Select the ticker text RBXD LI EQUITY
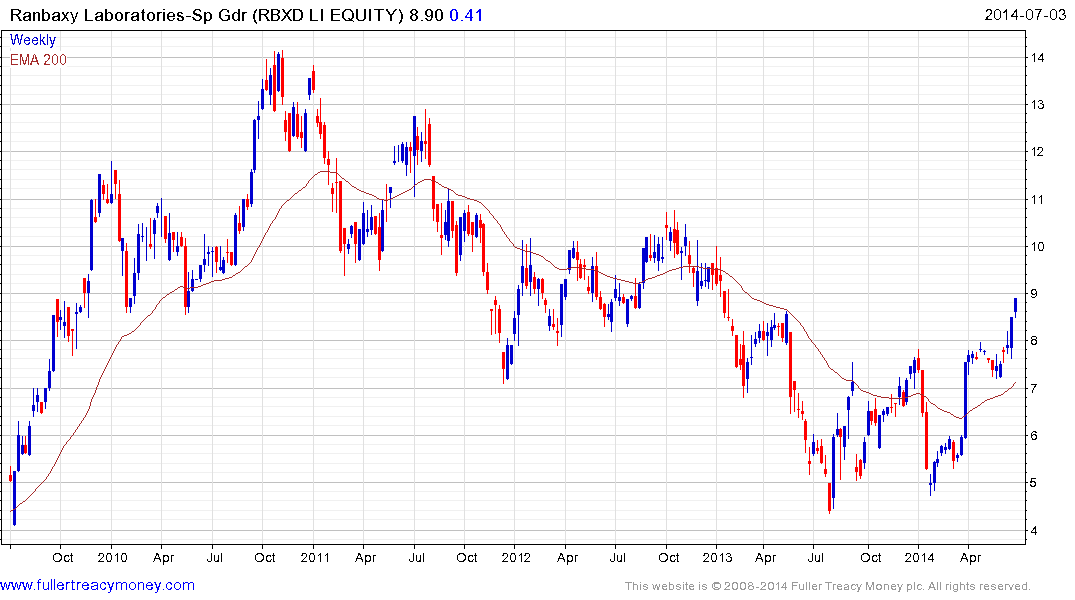This screenshot has width=1075, height=600. point(328,15)
